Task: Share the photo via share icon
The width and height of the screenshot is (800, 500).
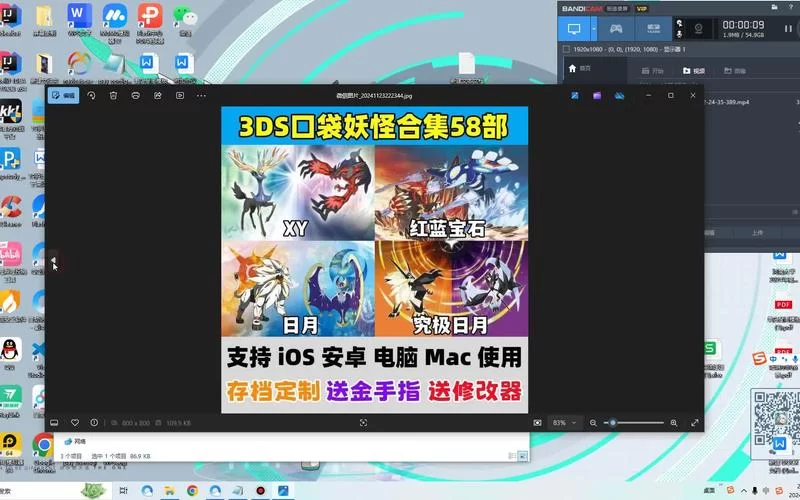Action: 158,95
